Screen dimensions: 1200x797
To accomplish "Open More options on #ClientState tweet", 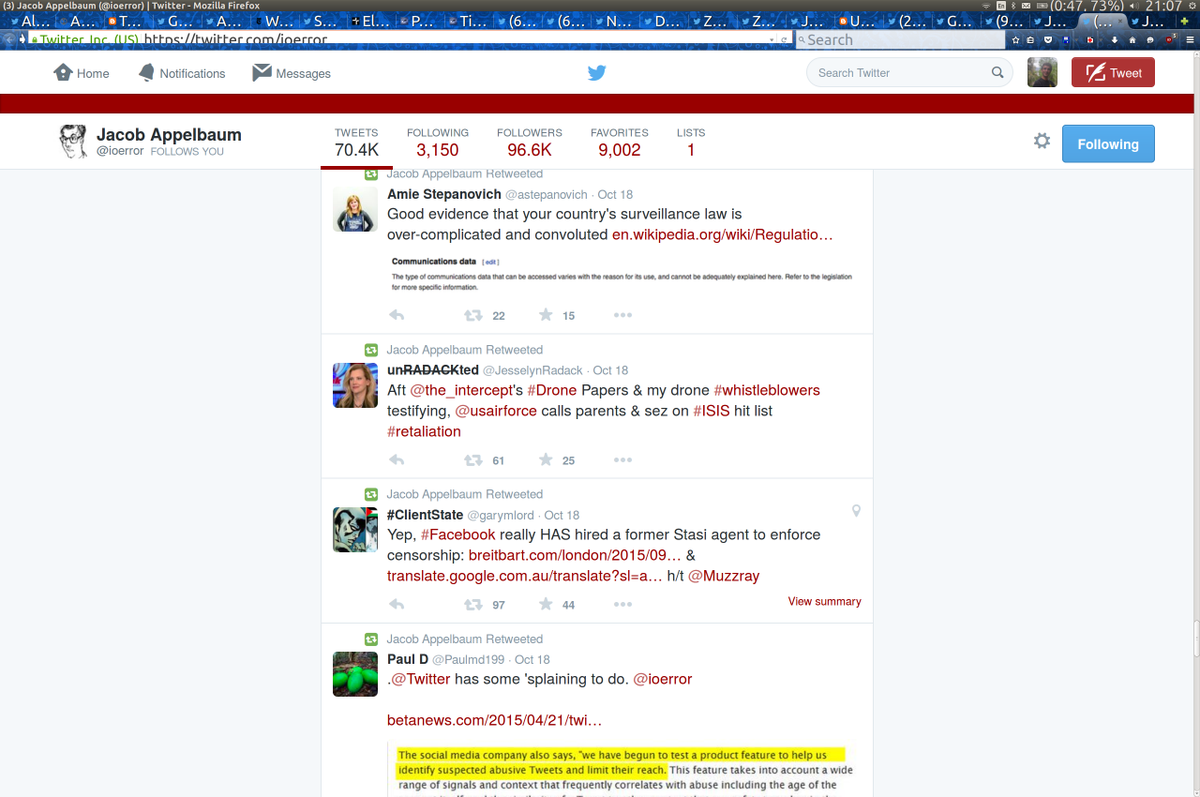I will [623, 604].
